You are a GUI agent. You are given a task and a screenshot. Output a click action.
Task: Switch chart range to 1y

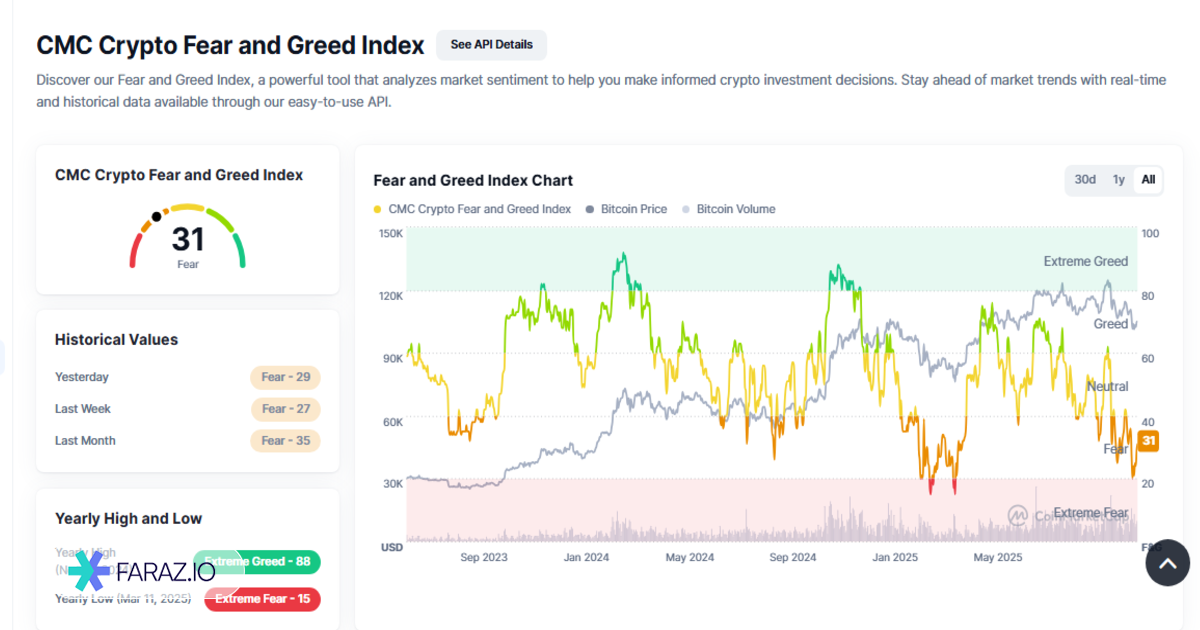[x=1119, y=180]
